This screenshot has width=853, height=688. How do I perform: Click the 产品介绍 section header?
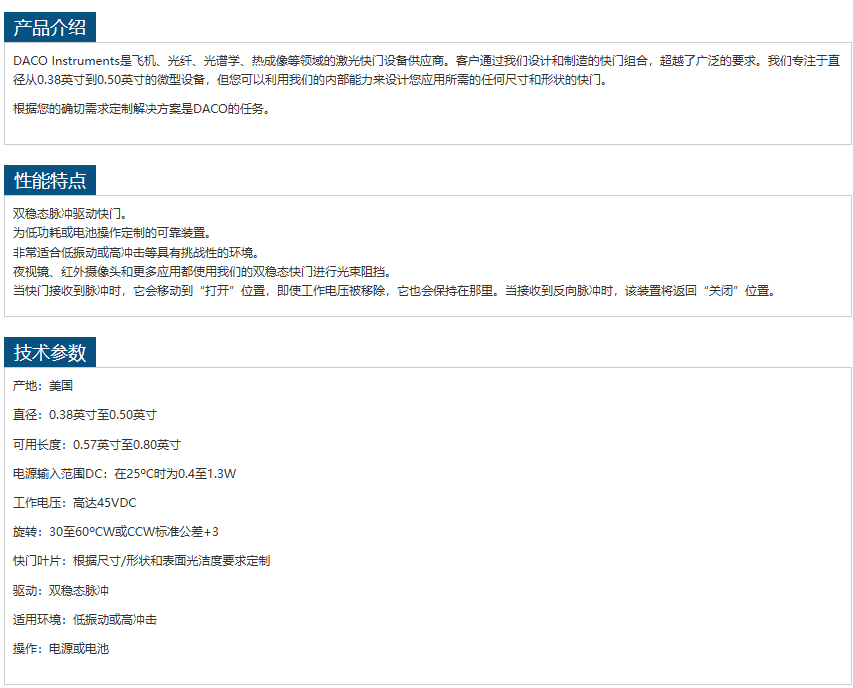50,27
